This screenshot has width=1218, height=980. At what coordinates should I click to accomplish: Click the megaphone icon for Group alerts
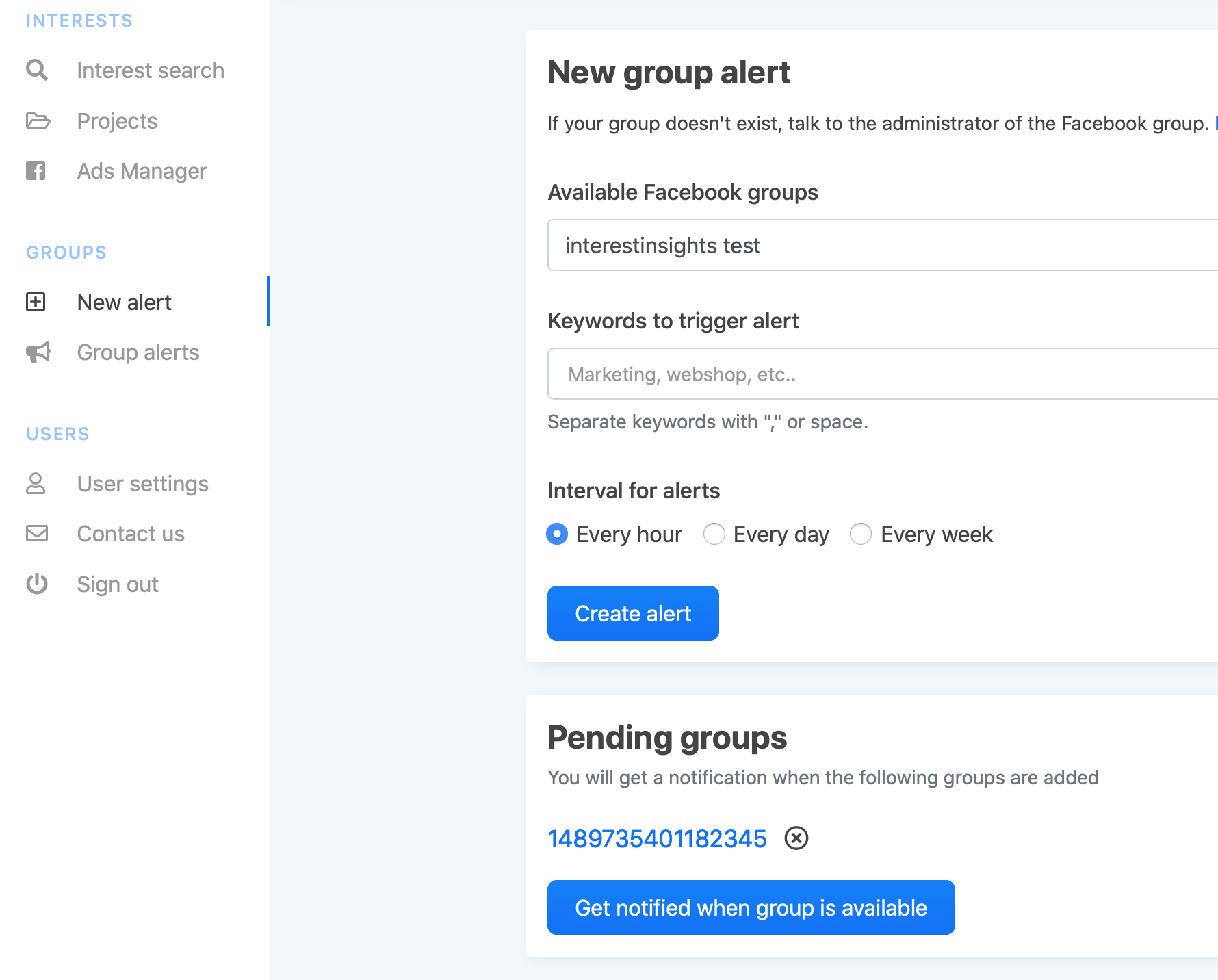click(x=38, y=352)
